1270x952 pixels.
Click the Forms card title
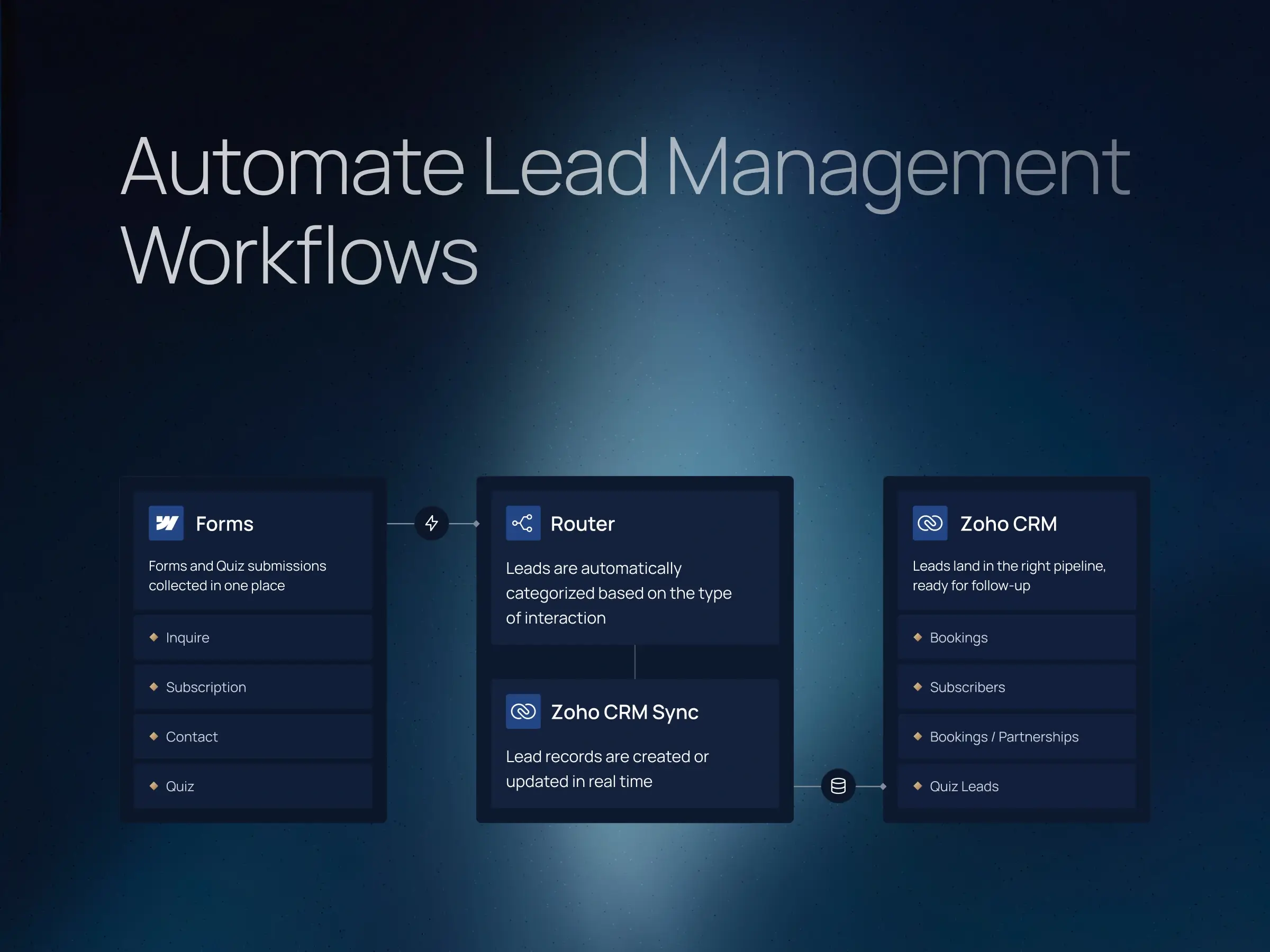point(224,524)
